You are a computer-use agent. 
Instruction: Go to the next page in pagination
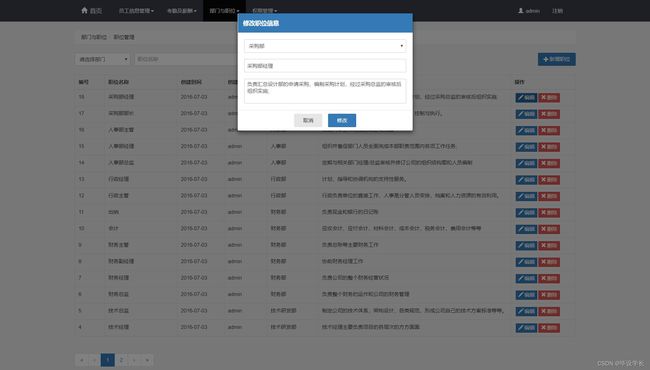click(x=134, y=360)
